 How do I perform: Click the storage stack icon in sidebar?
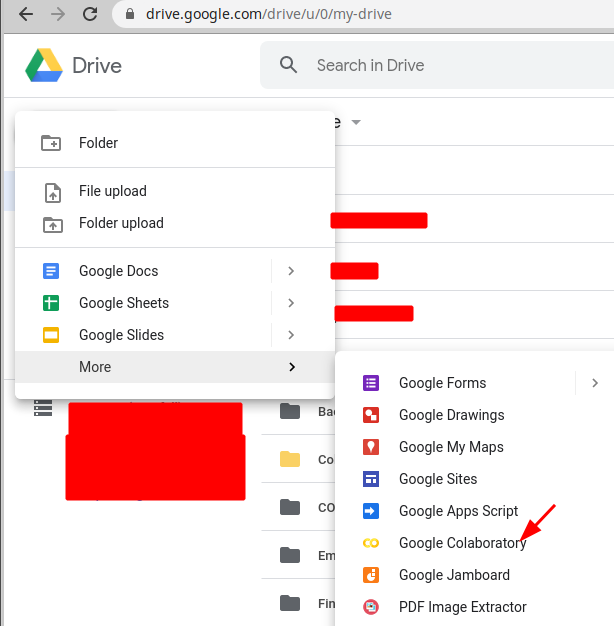point(43,408)
